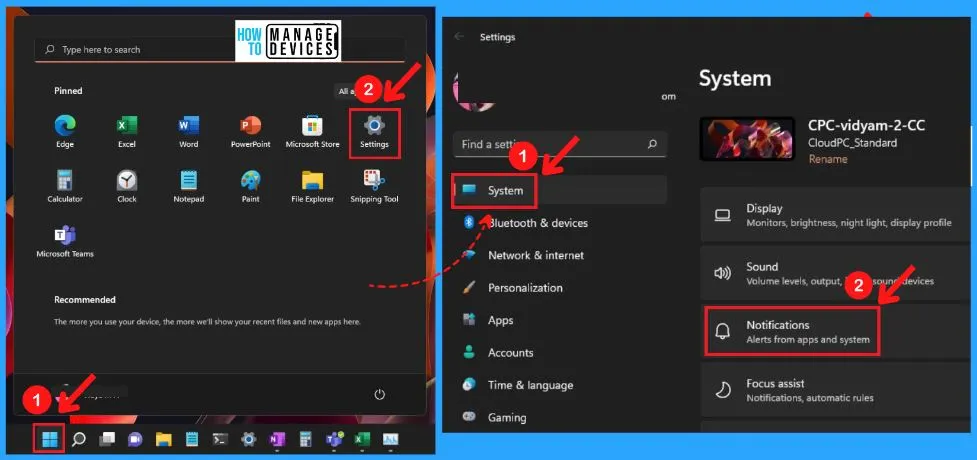Viewport: 977px width, 460px height.
Task: Open Paint from the pinned apps
Action: pyautogui.click(x=250, y=186)
